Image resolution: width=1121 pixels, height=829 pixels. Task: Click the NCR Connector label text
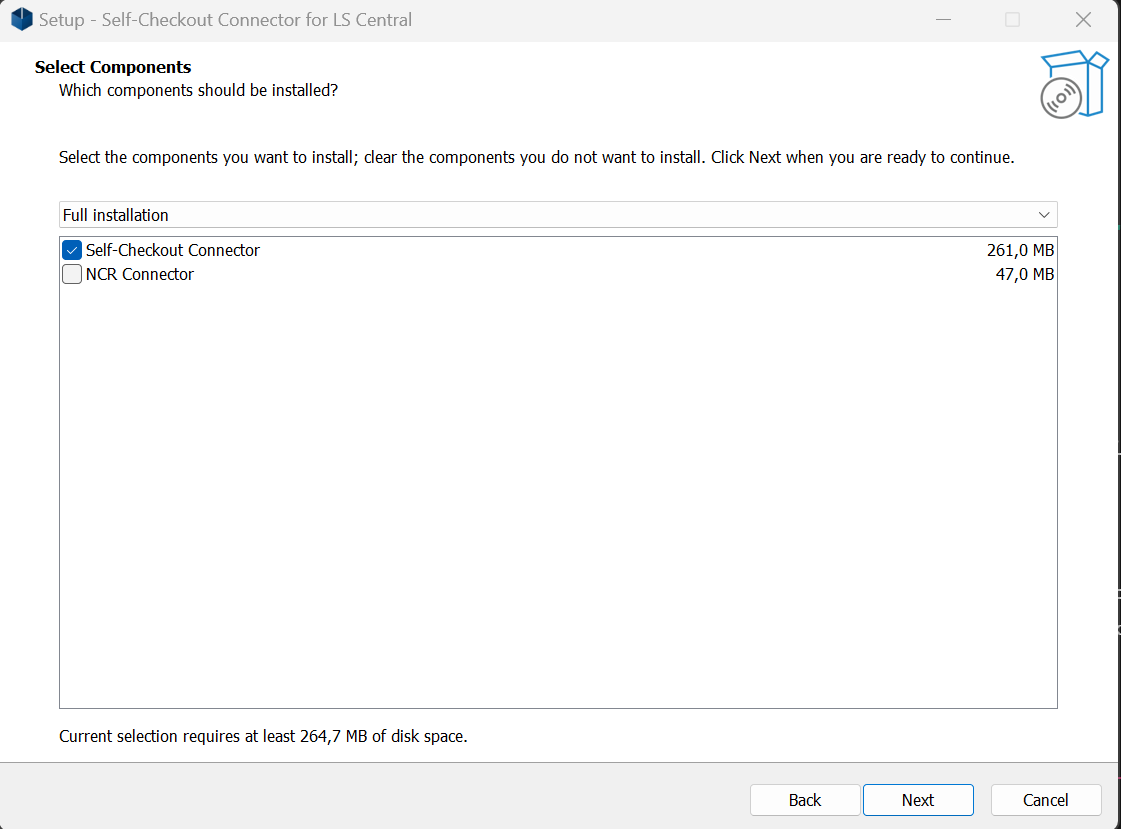pos(140,274)
